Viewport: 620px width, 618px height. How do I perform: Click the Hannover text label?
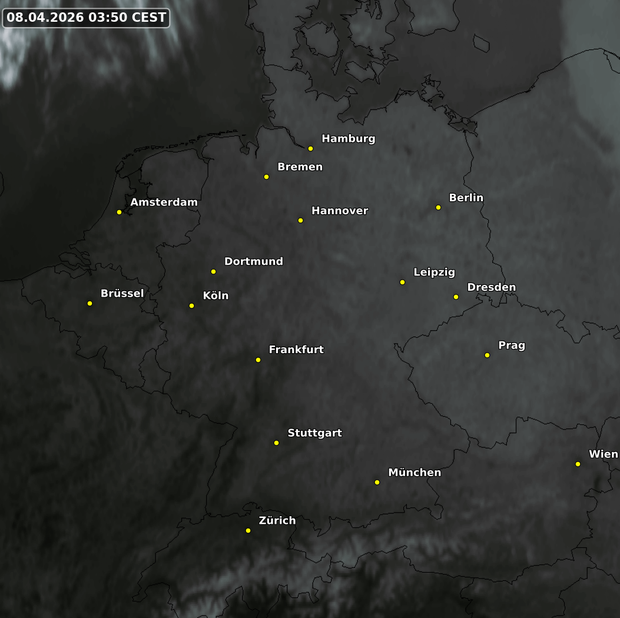[x=339, y=211]
